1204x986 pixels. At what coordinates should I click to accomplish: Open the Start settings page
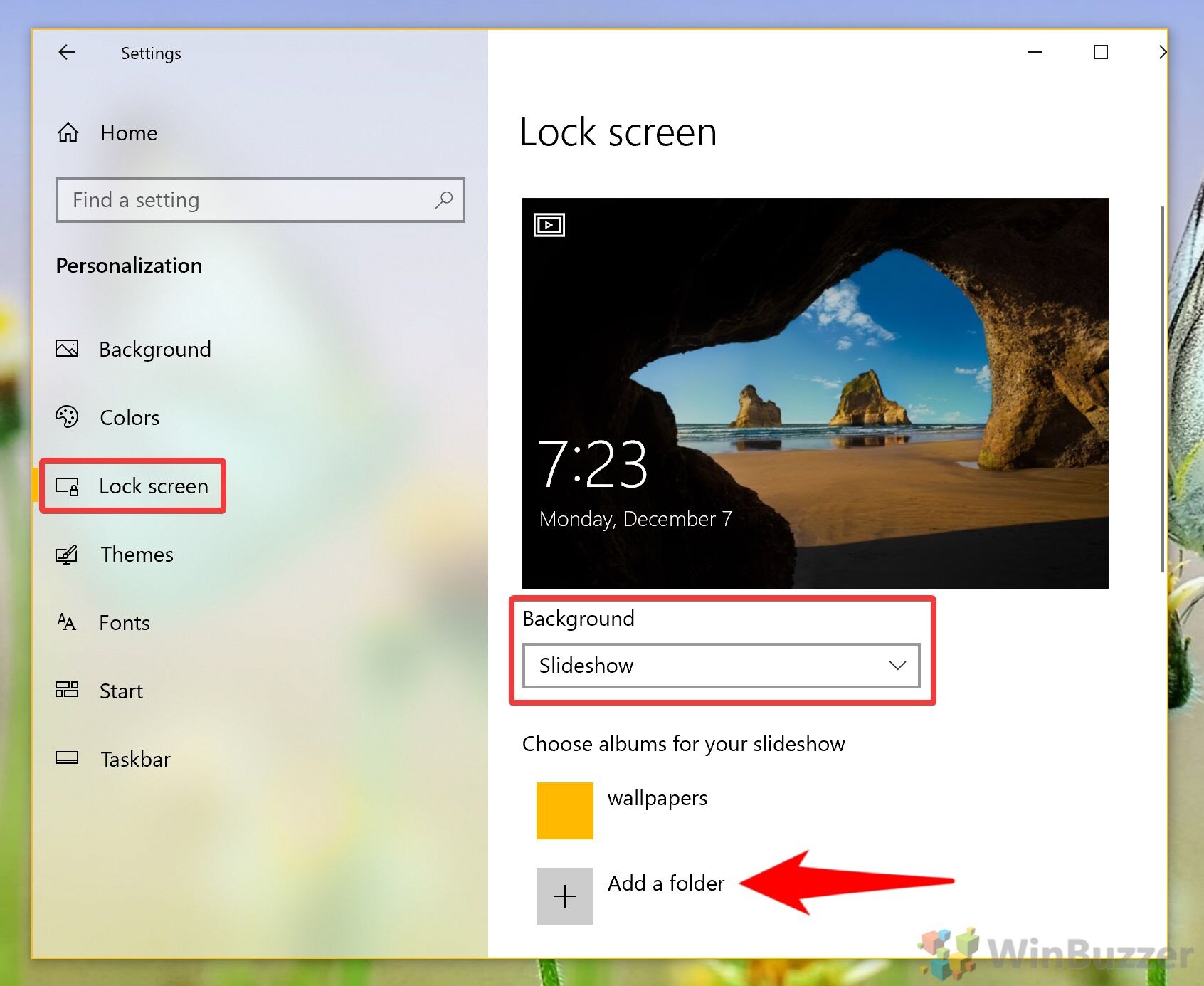pos(121,691)
